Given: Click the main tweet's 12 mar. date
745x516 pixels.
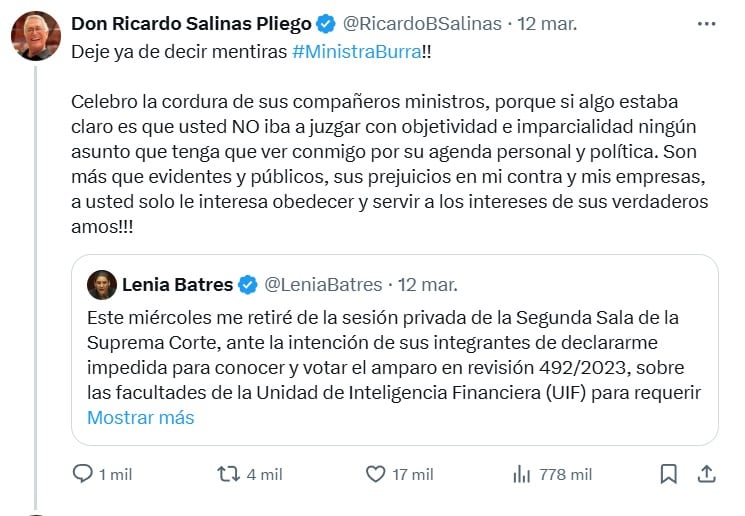Looking at the screenshot, I should point(548,23).
